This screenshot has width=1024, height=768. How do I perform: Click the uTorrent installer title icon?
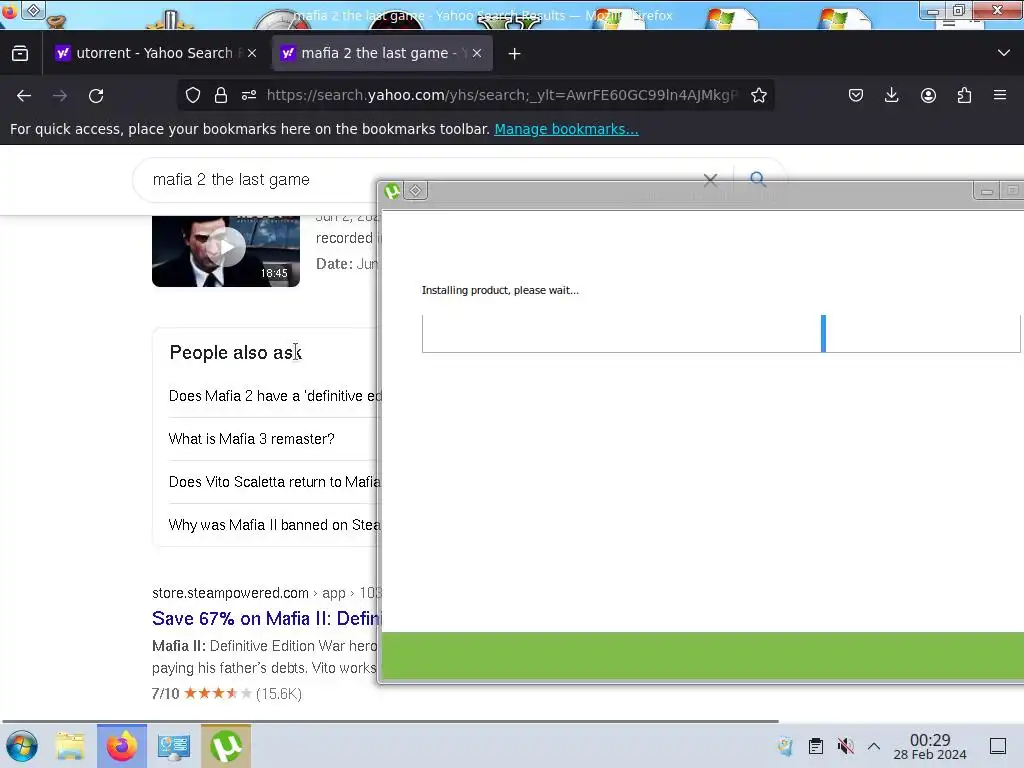(x=392, y=191)
